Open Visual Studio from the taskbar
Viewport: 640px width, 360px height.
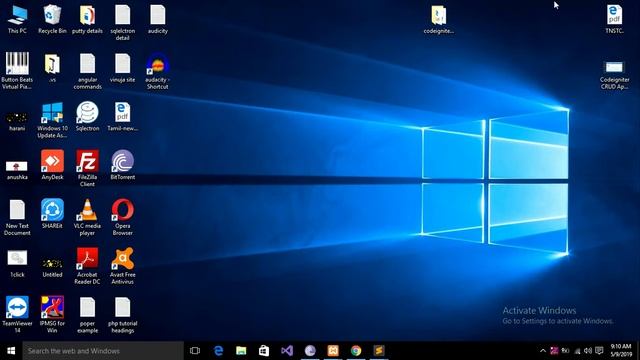click(287, 351)
